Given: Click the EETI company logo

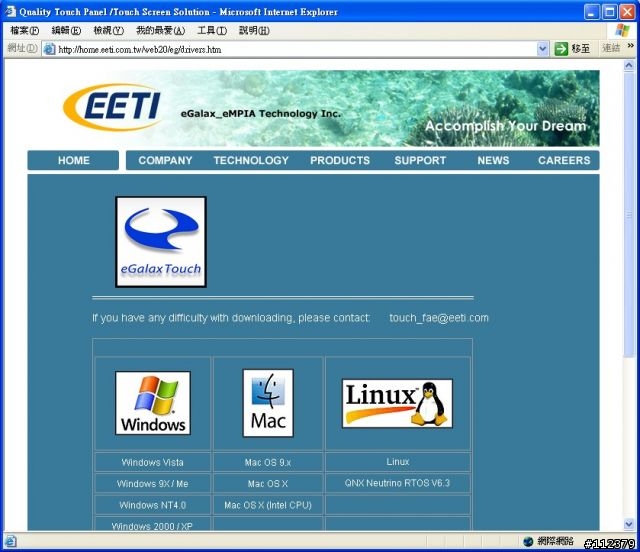Looking at the screenshot, I should point(113,107).
